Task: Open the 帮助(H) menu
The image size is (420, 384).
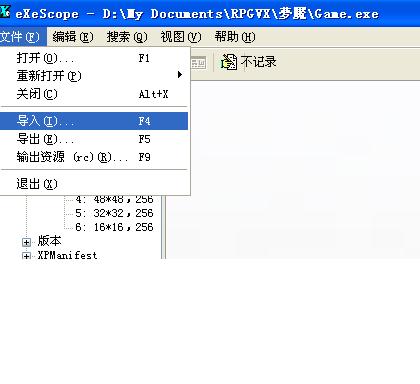Action: [x=235, y=37]
